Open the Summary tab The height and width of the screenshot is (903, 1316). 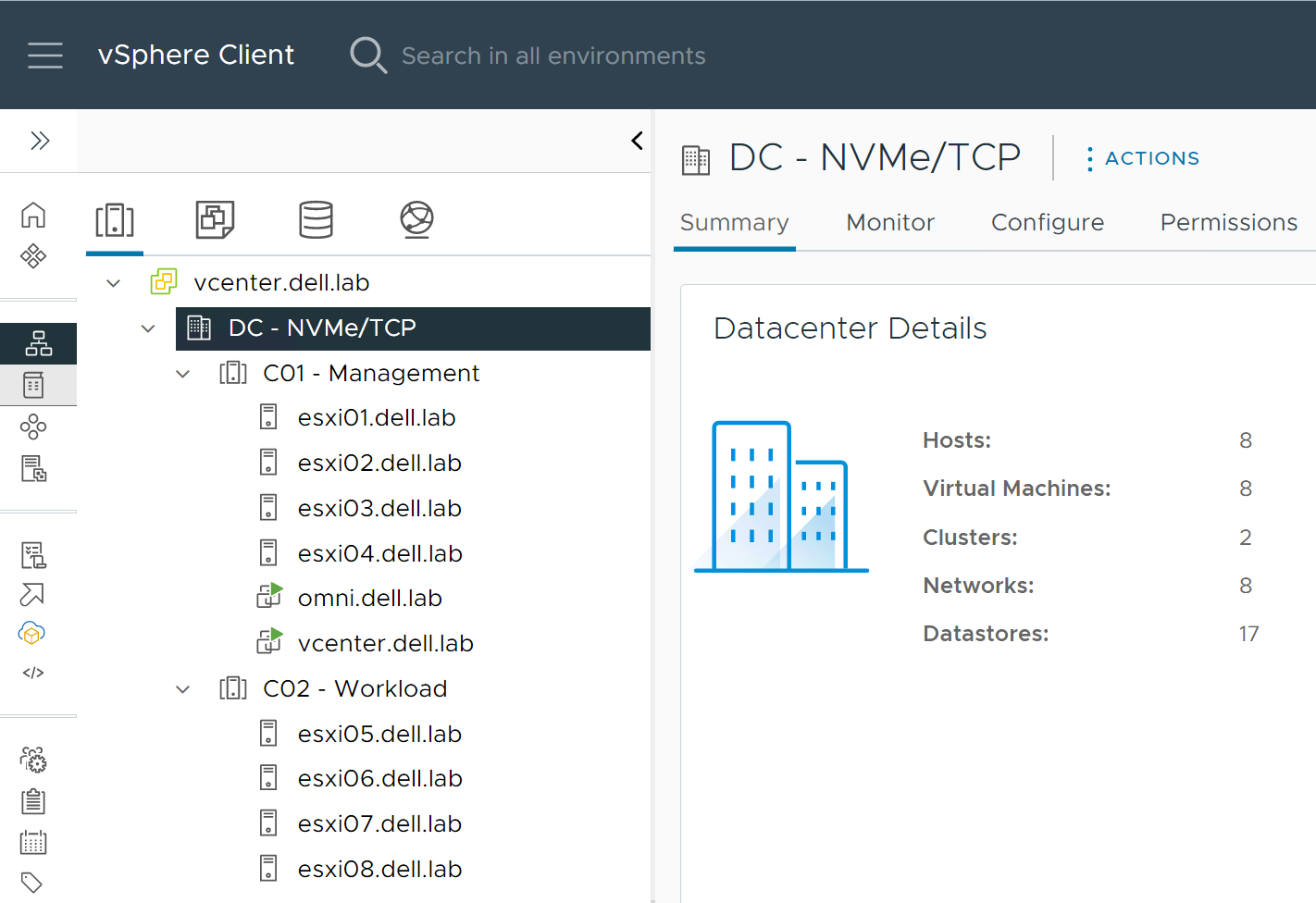tap(735, 223)
